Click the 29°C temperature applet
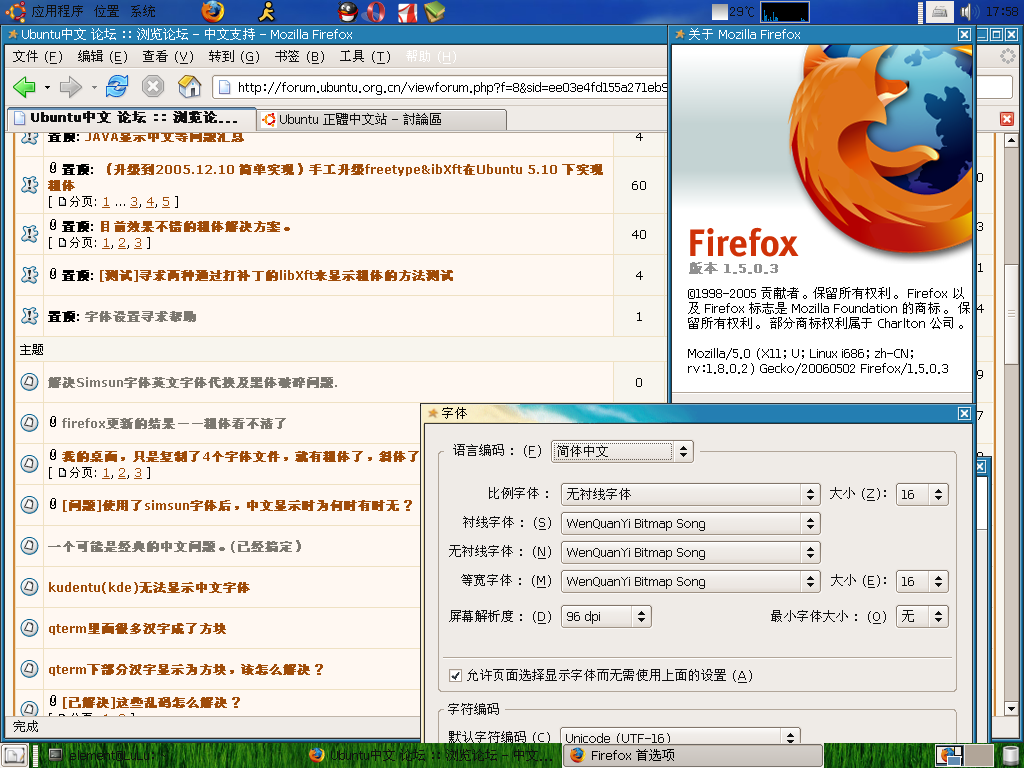The width and height of the screenshot is (1024, 768). click(x=733, y=12)
